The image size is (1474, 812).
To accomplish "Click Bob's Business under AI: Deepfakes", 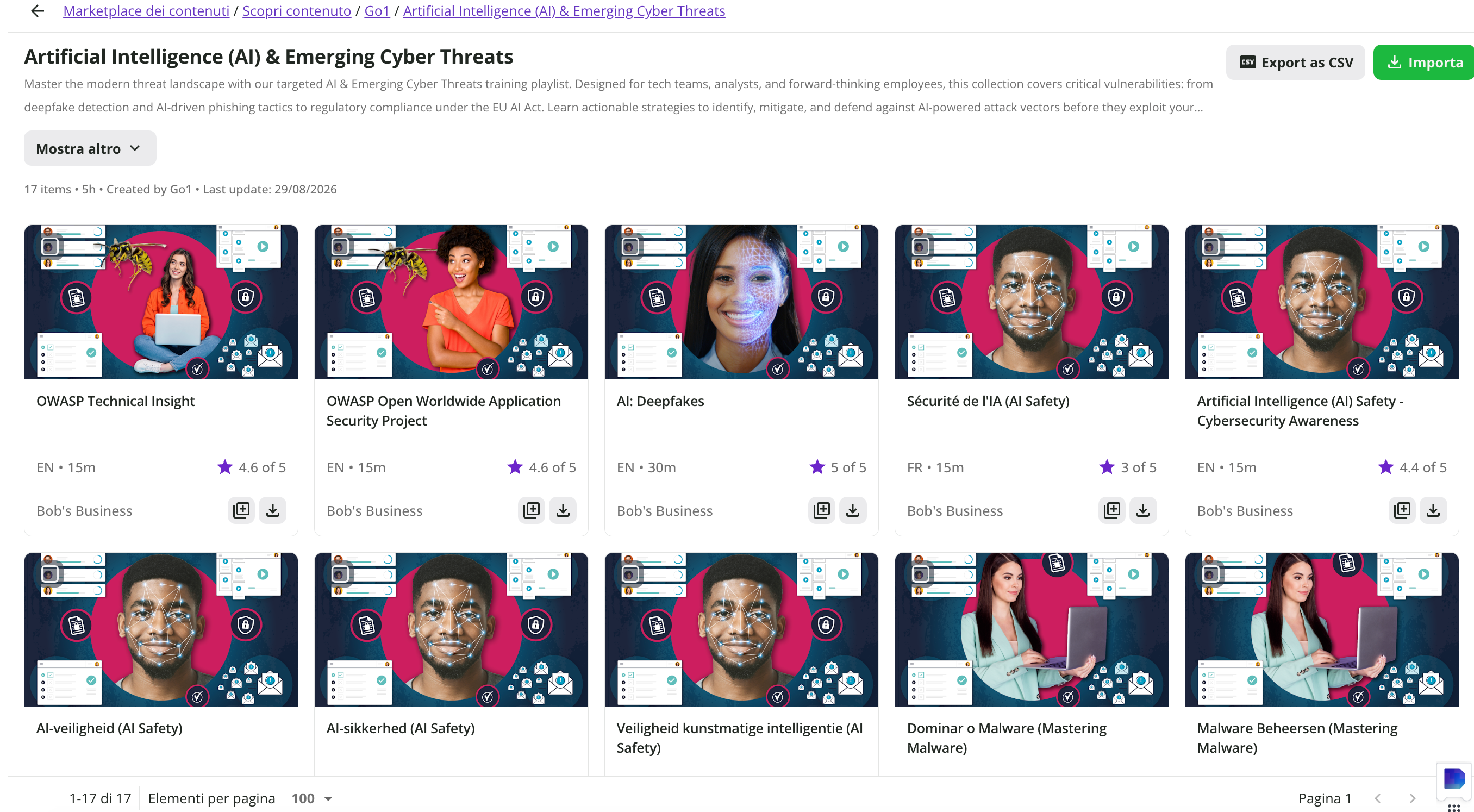I will pyautogui.click(x=664, y=510).
